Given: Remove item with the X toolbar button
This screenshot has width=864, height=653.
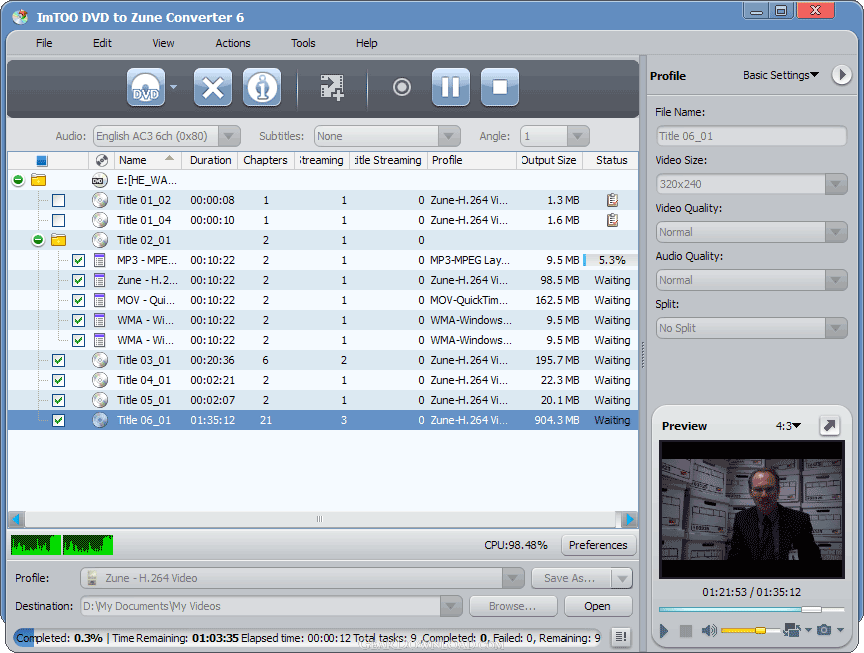Looking at the screenshot, I should [x=213, y=87].
